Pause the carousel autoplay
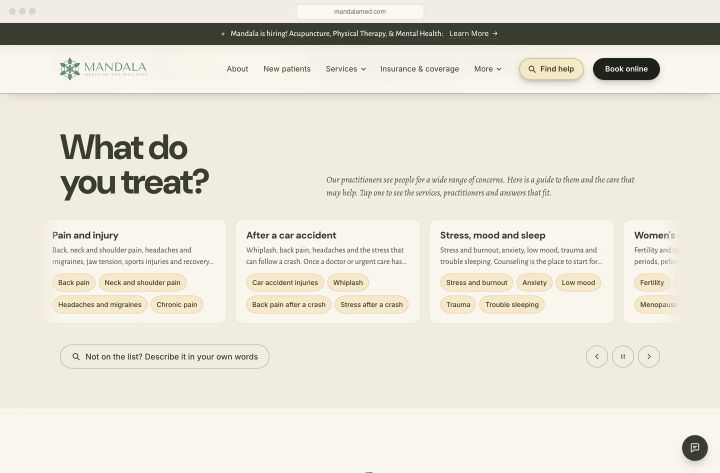 pos(623,356)
